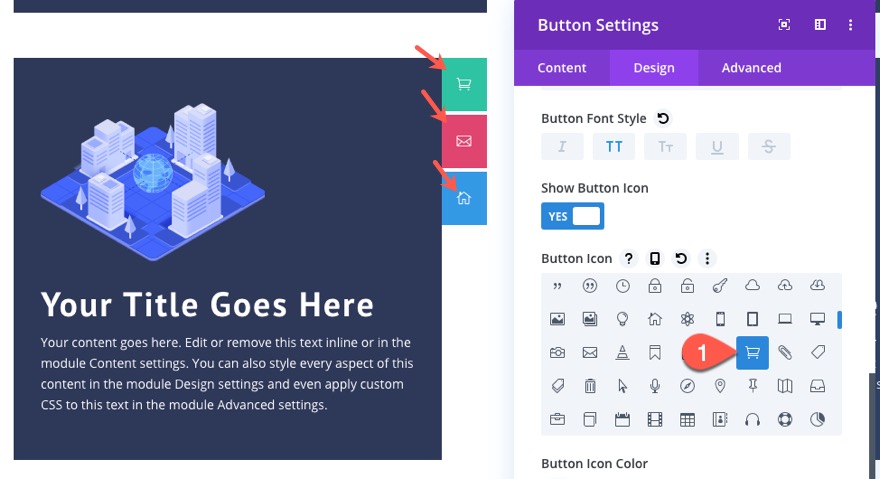Pick the plain cloud icon
This screenshot has height=479, width=880.
point(753,286)
